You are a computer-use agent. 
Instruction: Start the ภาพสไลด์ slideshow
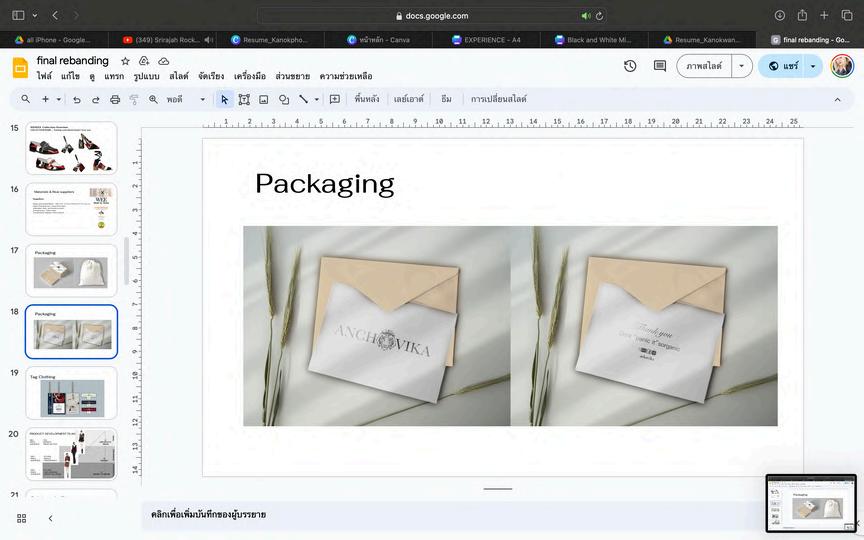tap(704, 66)
